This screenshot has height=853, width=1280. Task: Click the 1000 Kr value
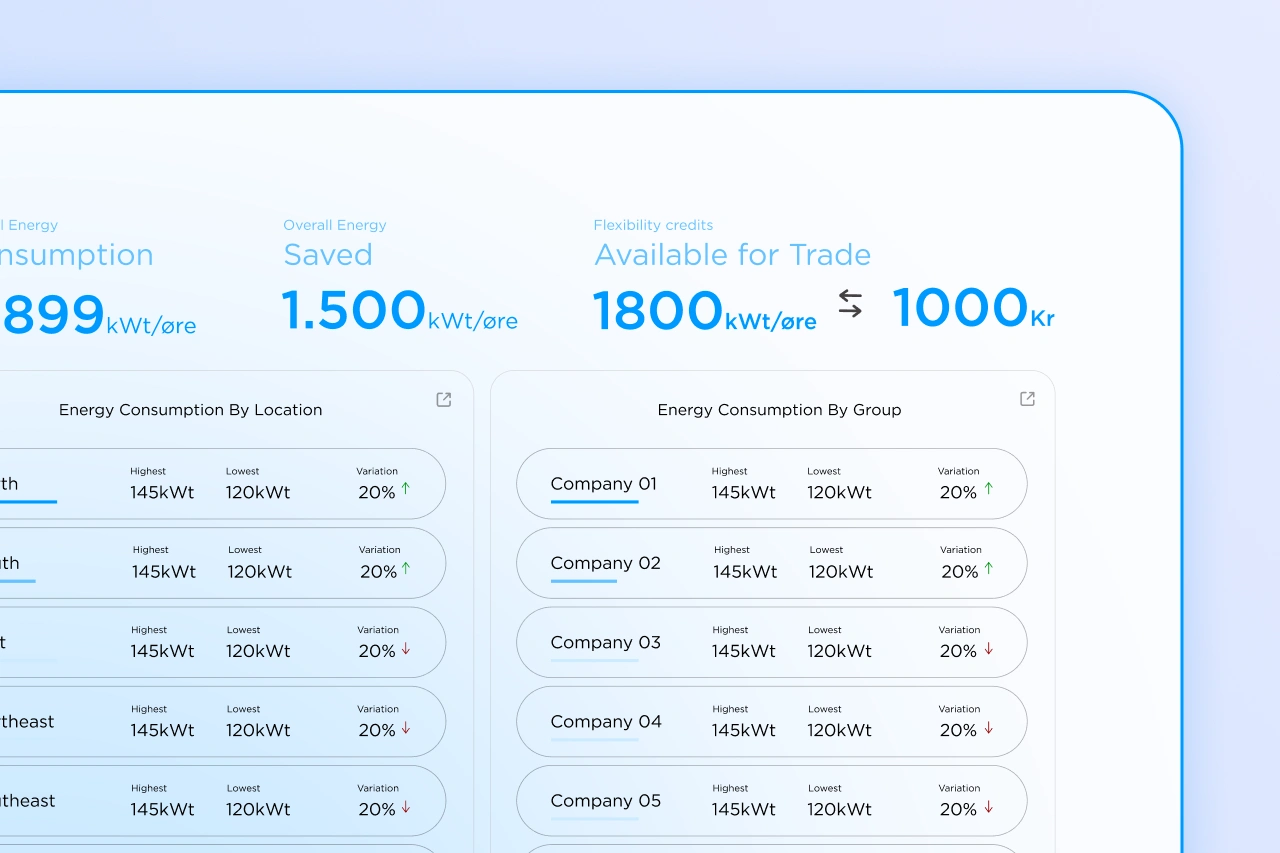point(974,308)
